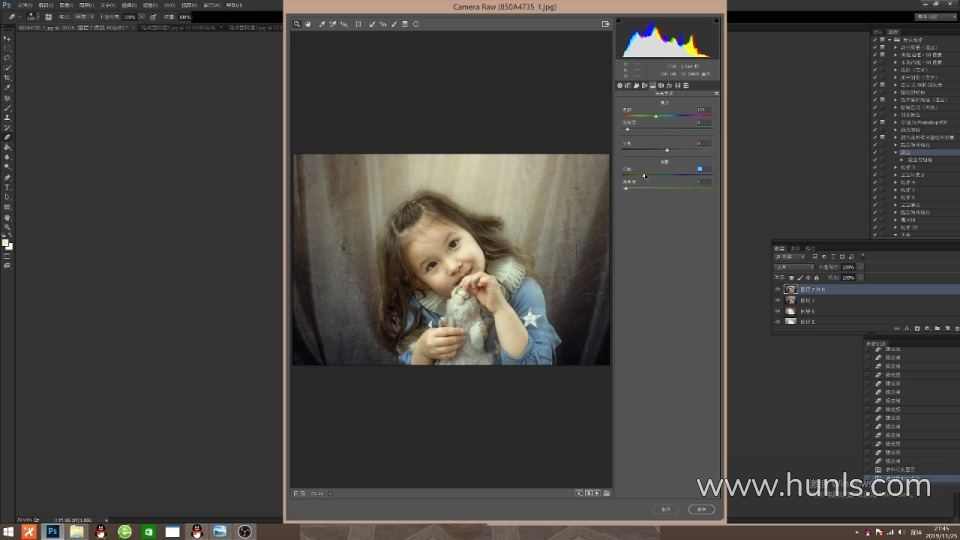Open the Camera Raw panel options menu
This screenshot has width=960, height=540.
pyautogui.click(x=716, y=93)
